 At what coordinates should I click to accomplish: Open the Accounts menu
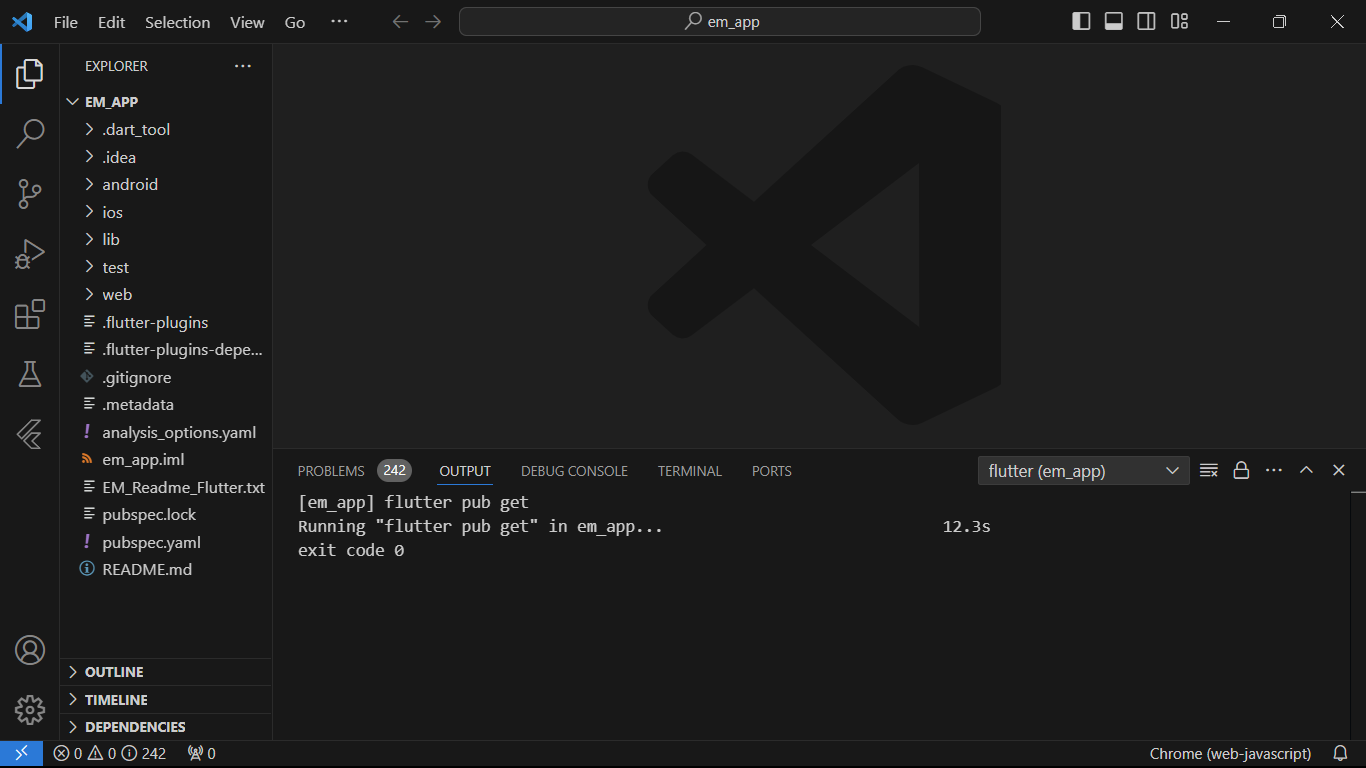point(30,650)
